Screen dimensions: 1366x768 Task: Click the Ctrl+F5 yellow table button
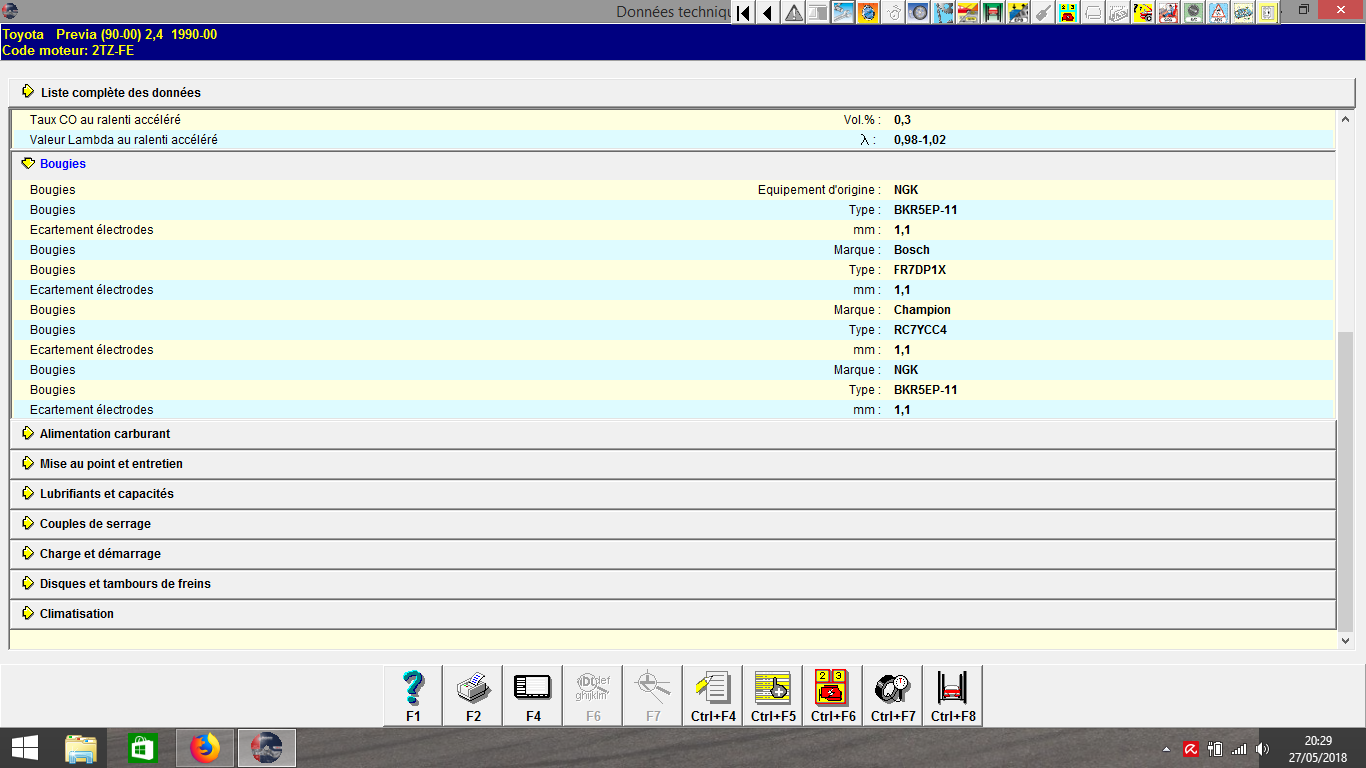click(x=773, y=695)
